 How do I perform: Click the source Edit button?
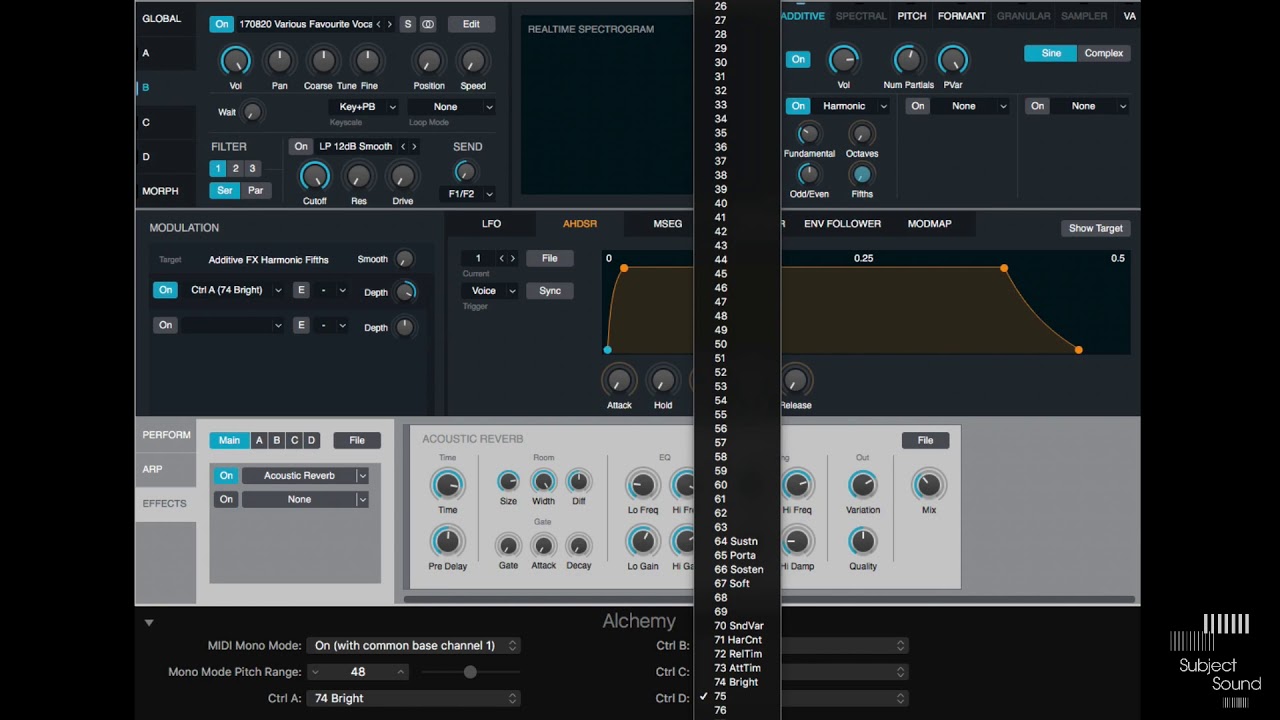click(471, 24)
